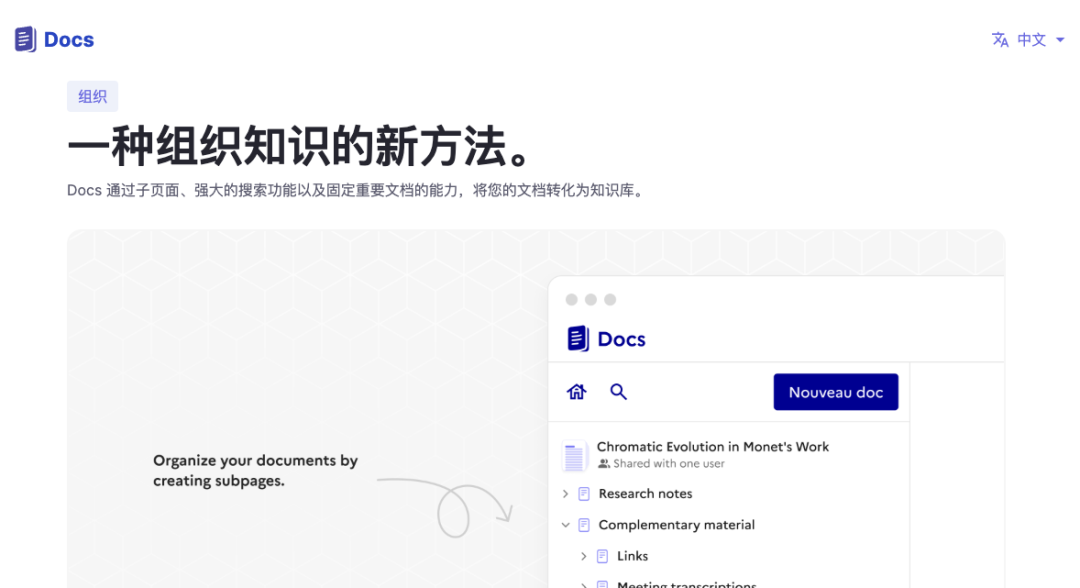Image resolution: width=1080 pixels, height=588 pixels.
Task: Click the 组织 tag label
Action: (x=92, y=96)
